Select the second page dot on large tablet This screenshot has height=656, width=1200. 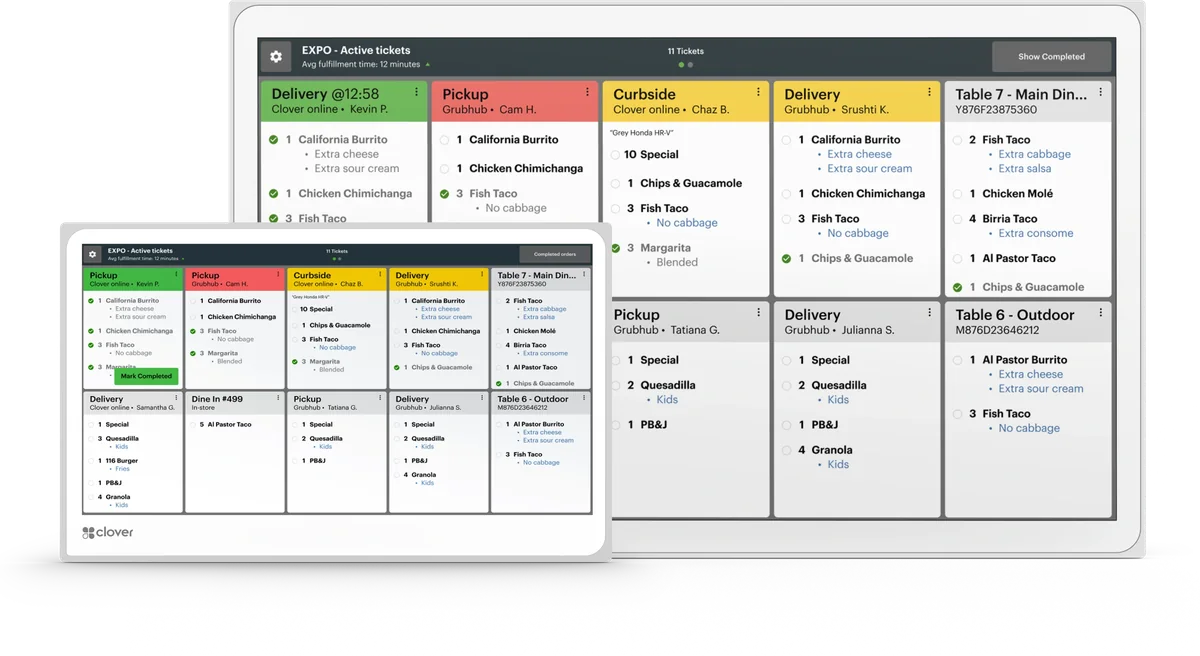pos(690,65)
